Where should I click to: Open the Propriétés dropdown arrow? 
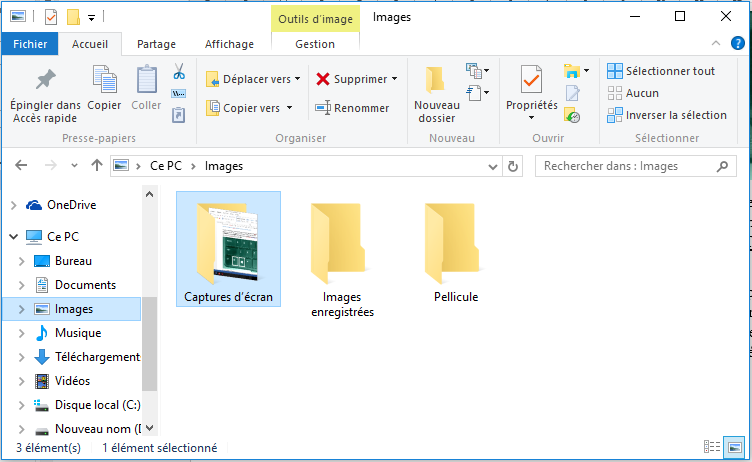coord(531,118)
